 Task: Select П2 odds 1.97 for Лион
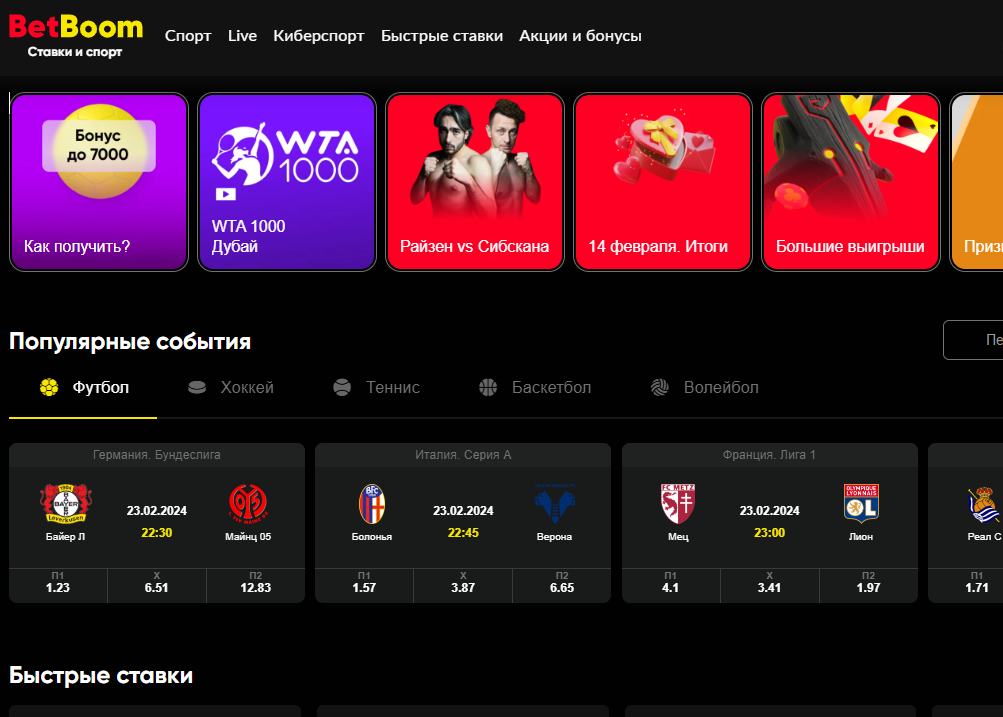pyautogui.click(x=869, y=585)
